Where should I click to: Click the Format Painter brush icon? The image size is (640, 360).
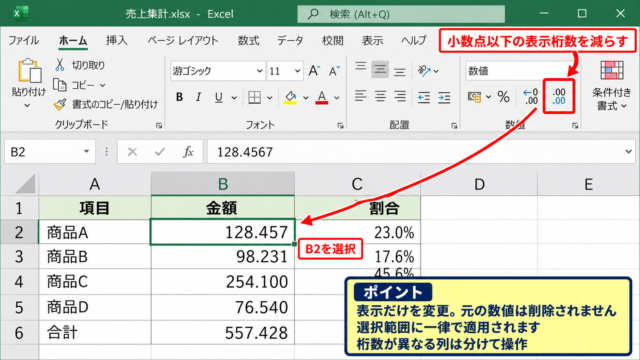click(60, 104)
